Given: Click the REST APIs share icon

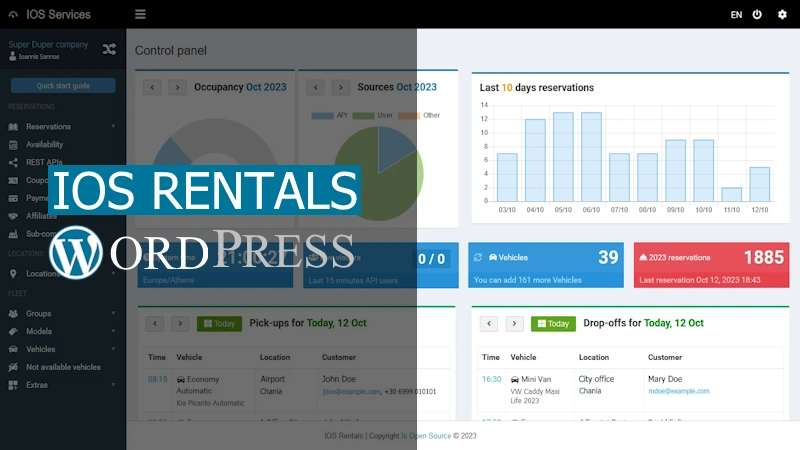Looking at the screenshot, I should click(13, 162).
